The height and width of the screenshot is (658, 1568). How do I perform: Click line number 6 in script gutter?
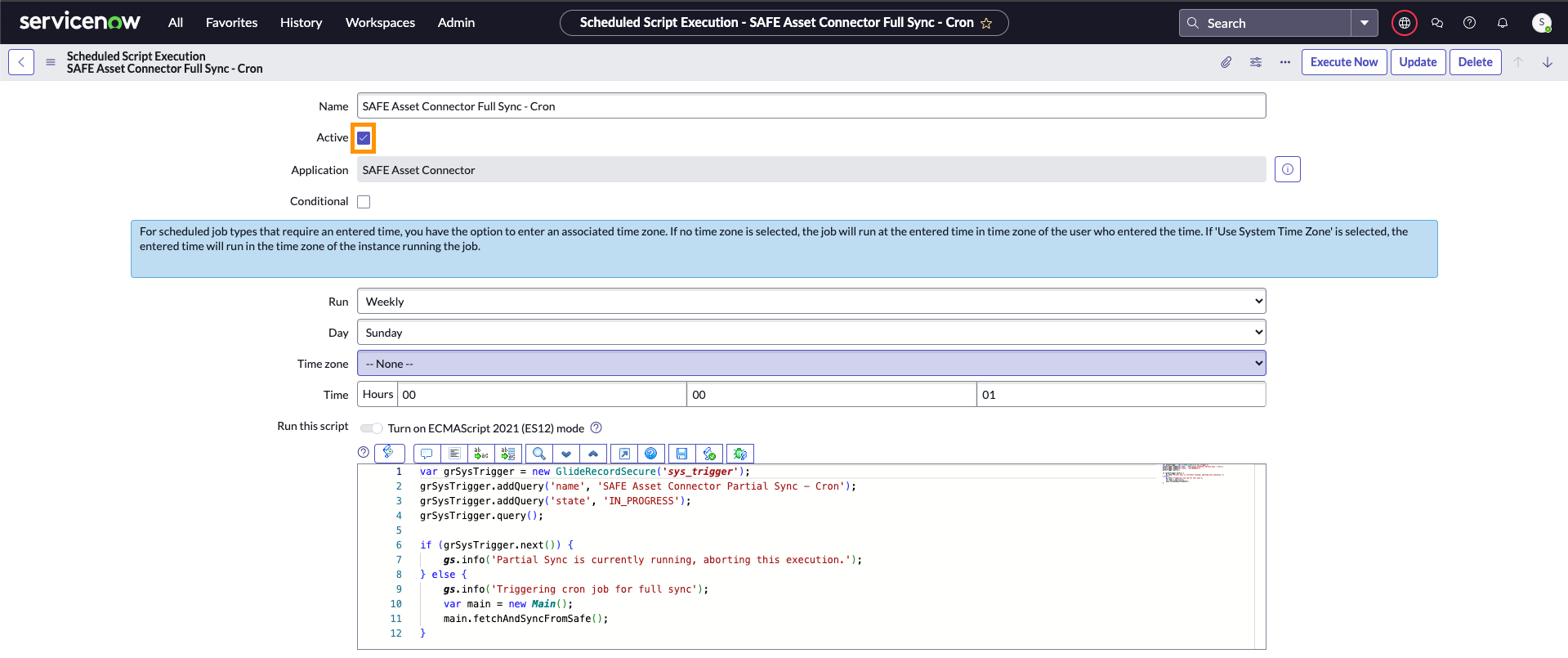399,545
